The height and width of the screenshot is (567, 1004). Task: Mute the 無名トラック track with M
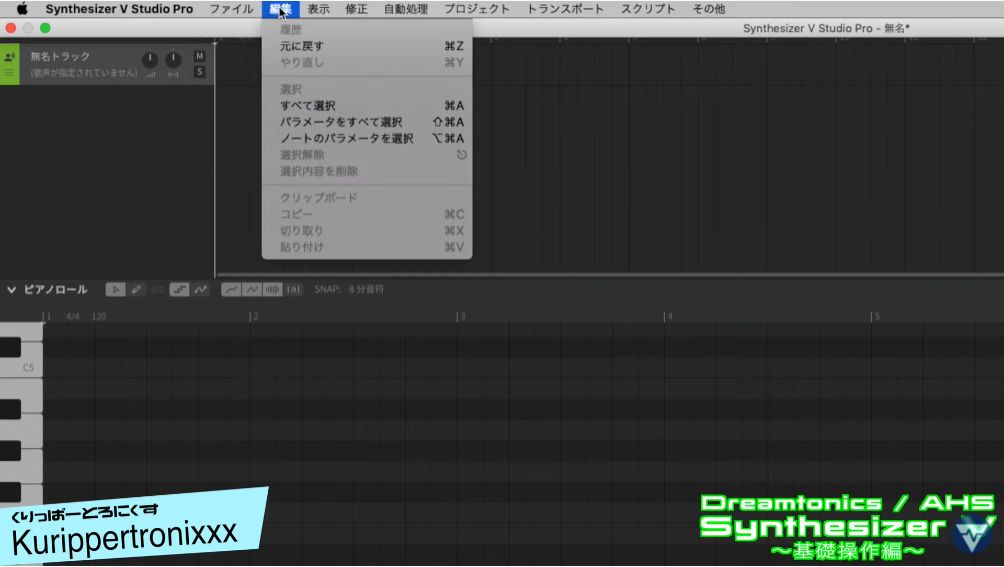(x=200, y=56)
